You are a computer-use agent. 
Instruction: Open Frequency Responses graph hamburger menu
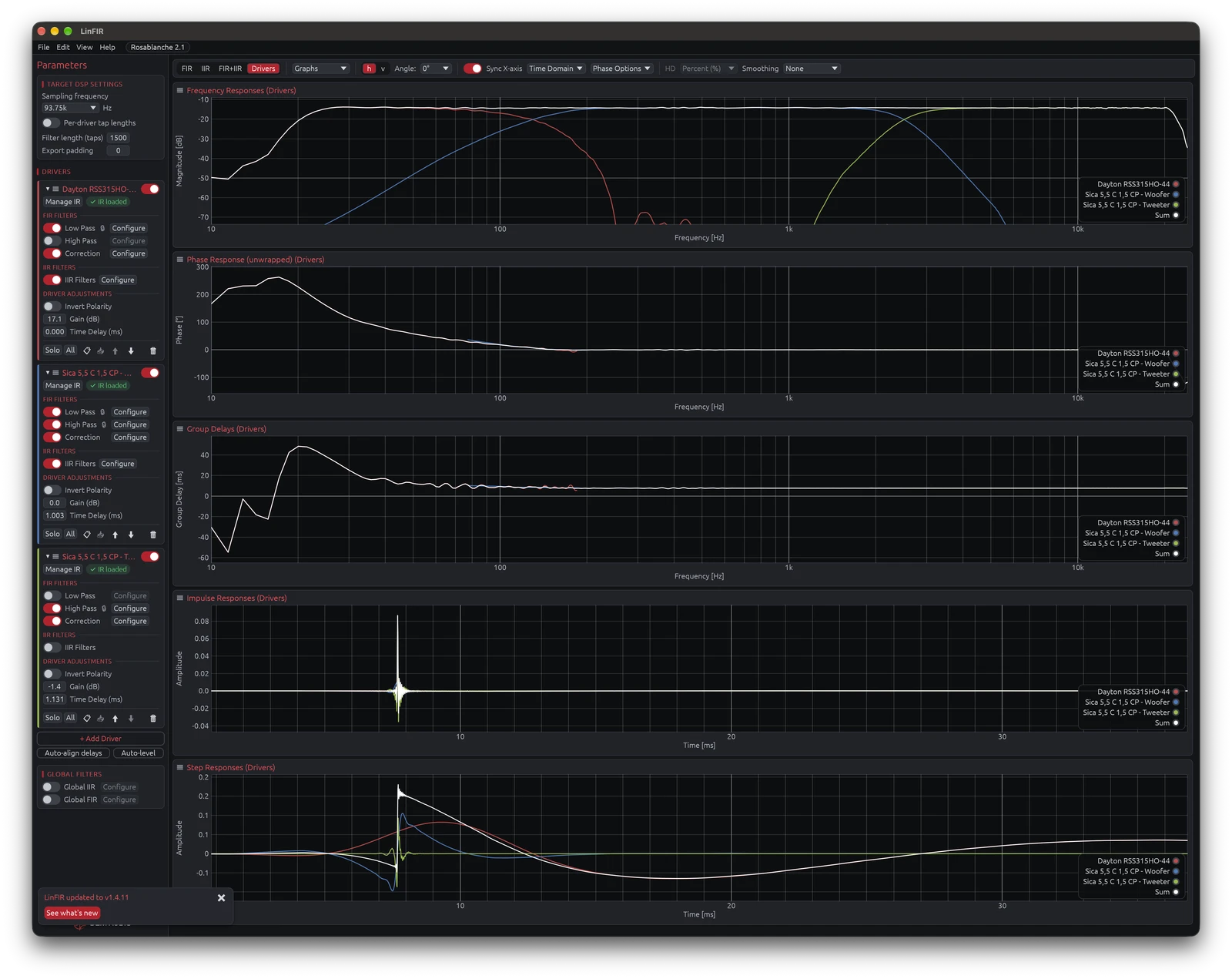(180, 90)
